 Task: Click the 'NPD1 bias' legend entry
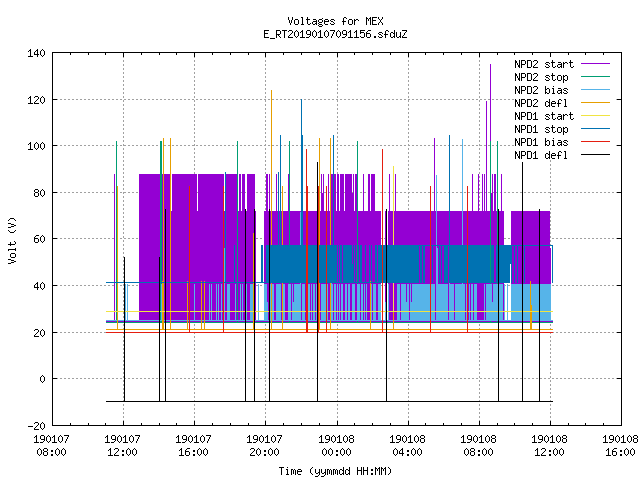pos(541,142)
